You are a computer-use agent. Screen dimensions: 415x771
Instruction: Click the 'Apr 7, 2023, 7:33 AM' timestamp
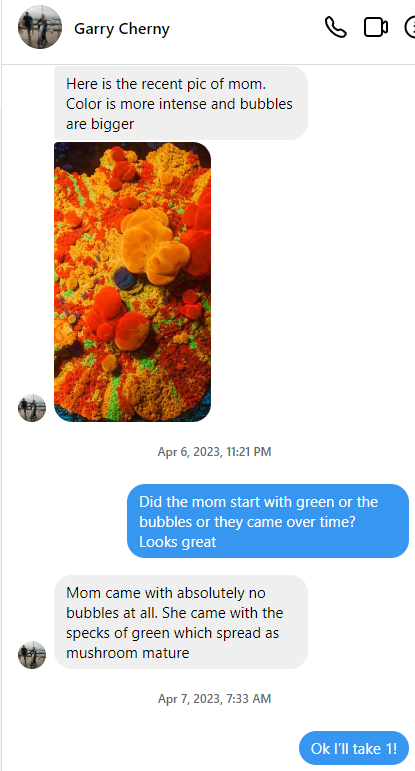click(214, 698)
